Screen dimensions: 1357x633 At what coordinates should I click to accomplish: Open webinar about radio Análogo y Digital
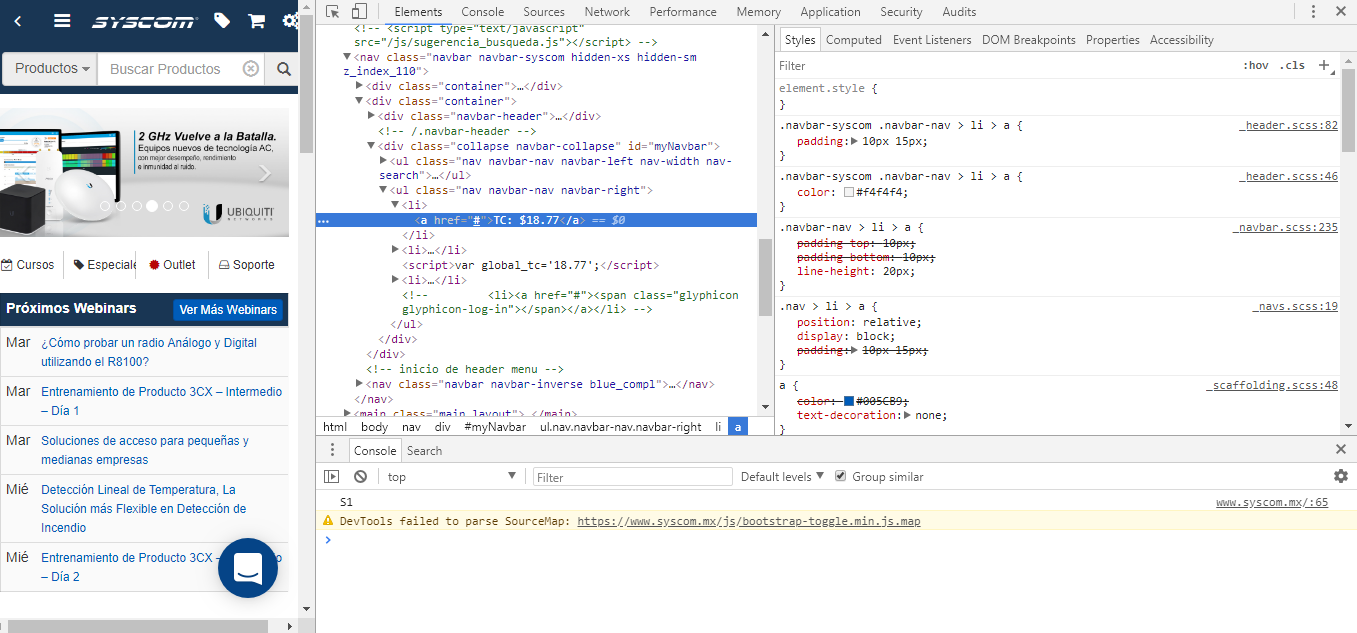pyautogui.click(x=149, y=352)
